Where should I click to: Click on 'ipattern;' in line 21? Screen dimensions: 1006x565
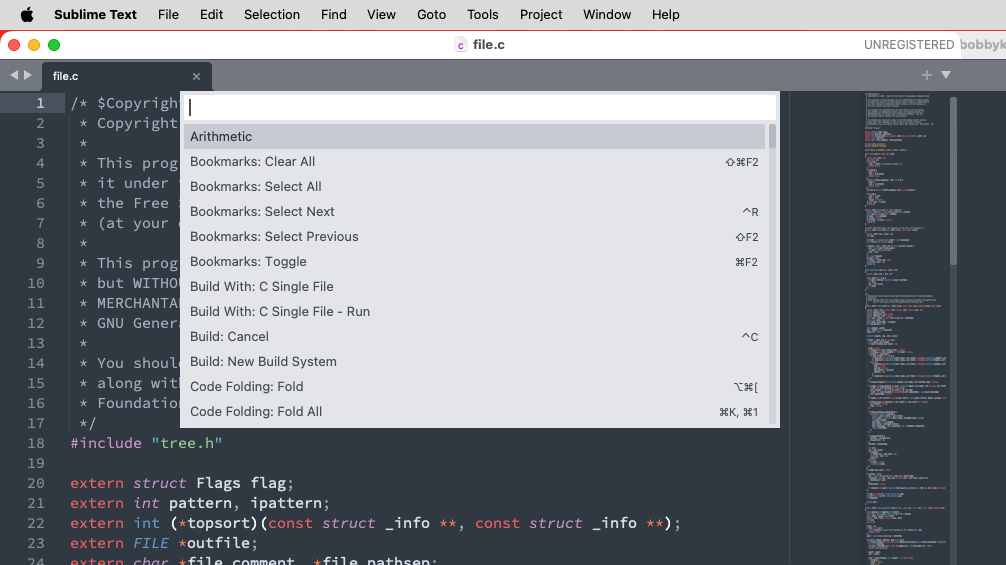(x=289, y=503)
